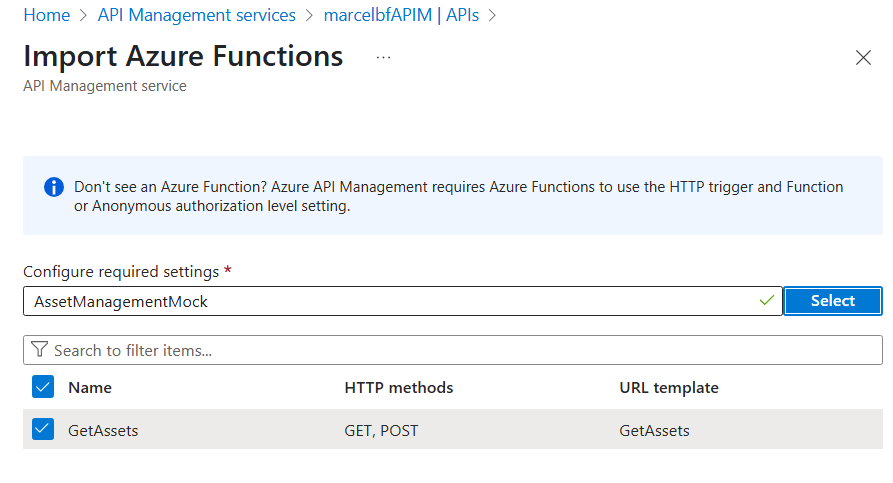Click the chevron after marcelbfAPIM | APIs
The width and height of the screenshot is (893, 483).
492,15
